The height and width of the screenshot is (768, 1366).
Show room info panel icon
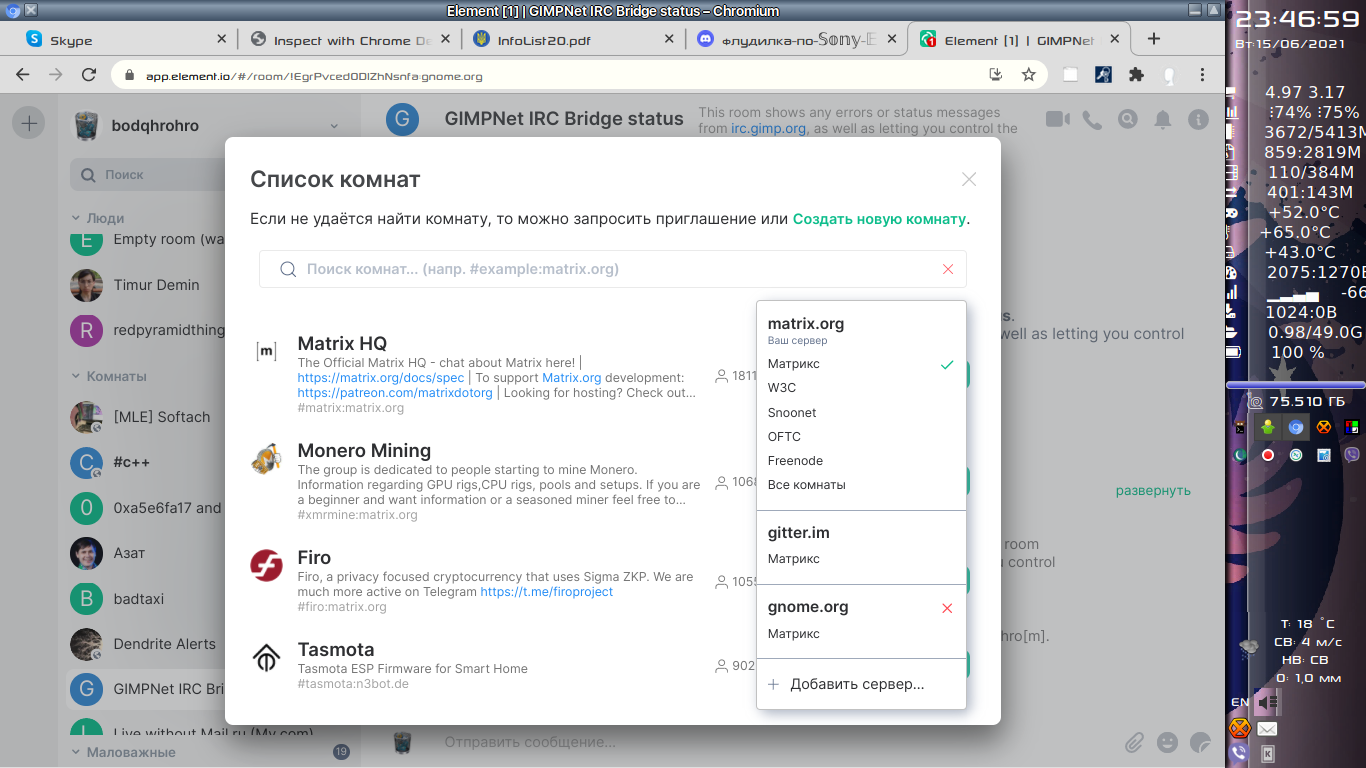[x=1198, y=120]
